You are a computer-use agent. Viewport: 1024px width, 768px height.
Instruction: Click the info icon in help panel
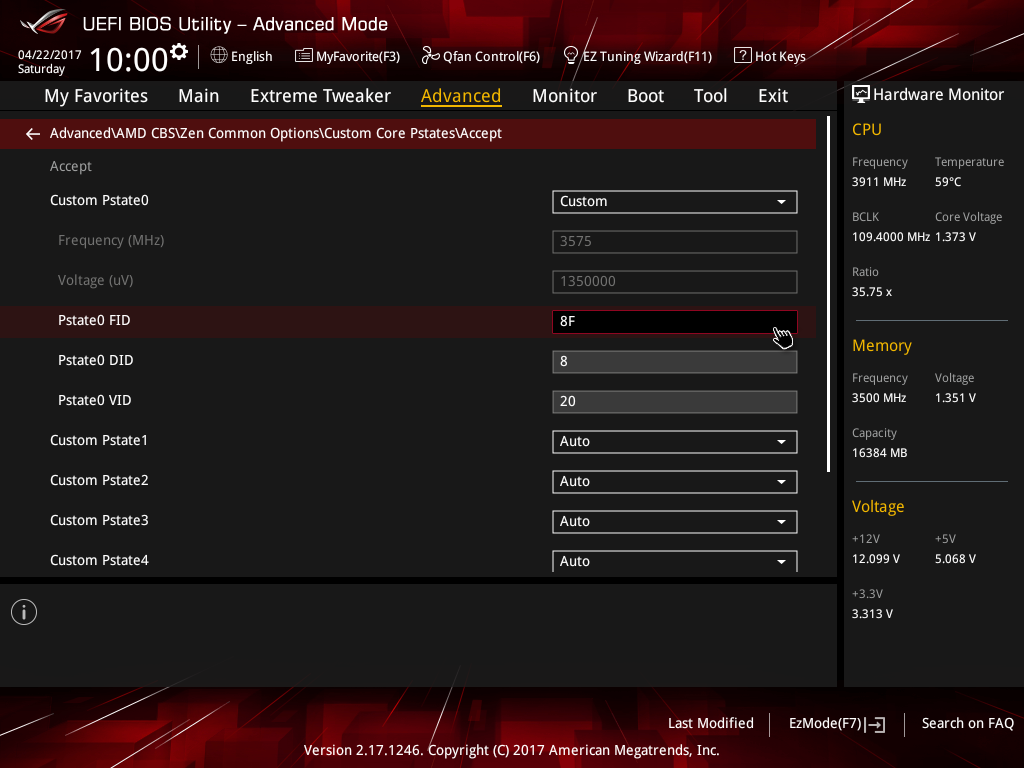[x=24, y=612]
